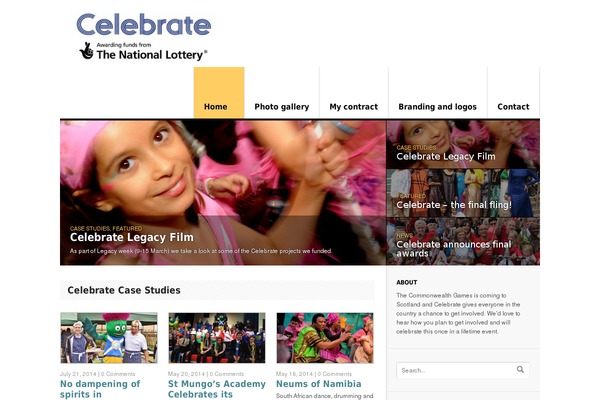The width and height of the screenshot is (600, 400).
Task: Select 'Celebrate announces final awards' slide
Action: (x=463, y=241)
